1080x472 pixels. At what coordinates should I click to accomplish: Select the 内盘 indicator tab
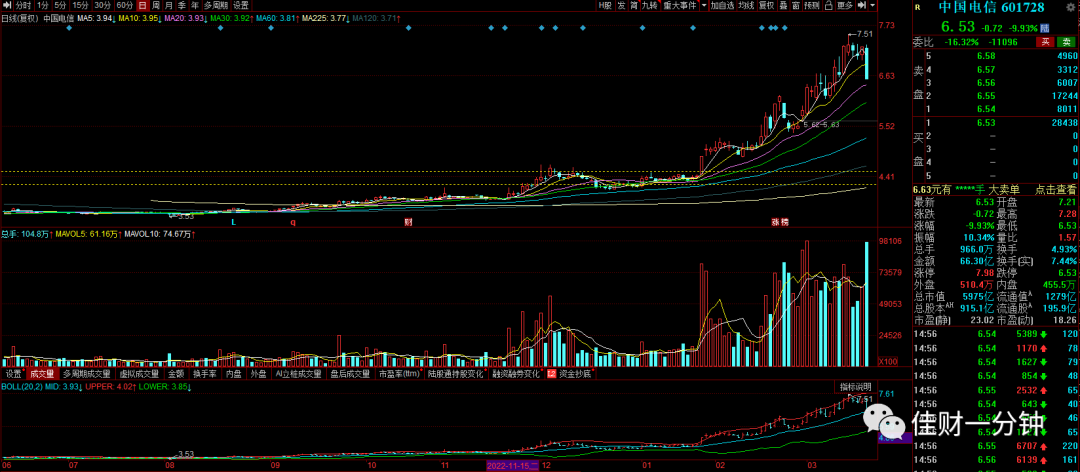pos(233,374)
